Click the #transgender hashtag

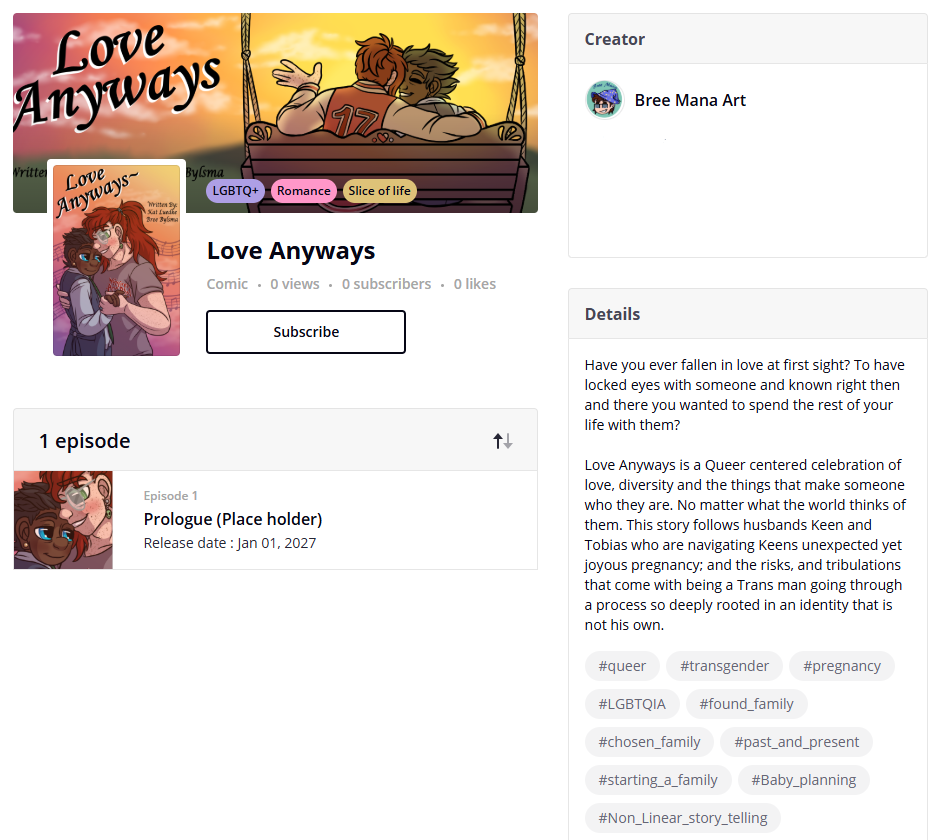(x=724, y=666)
